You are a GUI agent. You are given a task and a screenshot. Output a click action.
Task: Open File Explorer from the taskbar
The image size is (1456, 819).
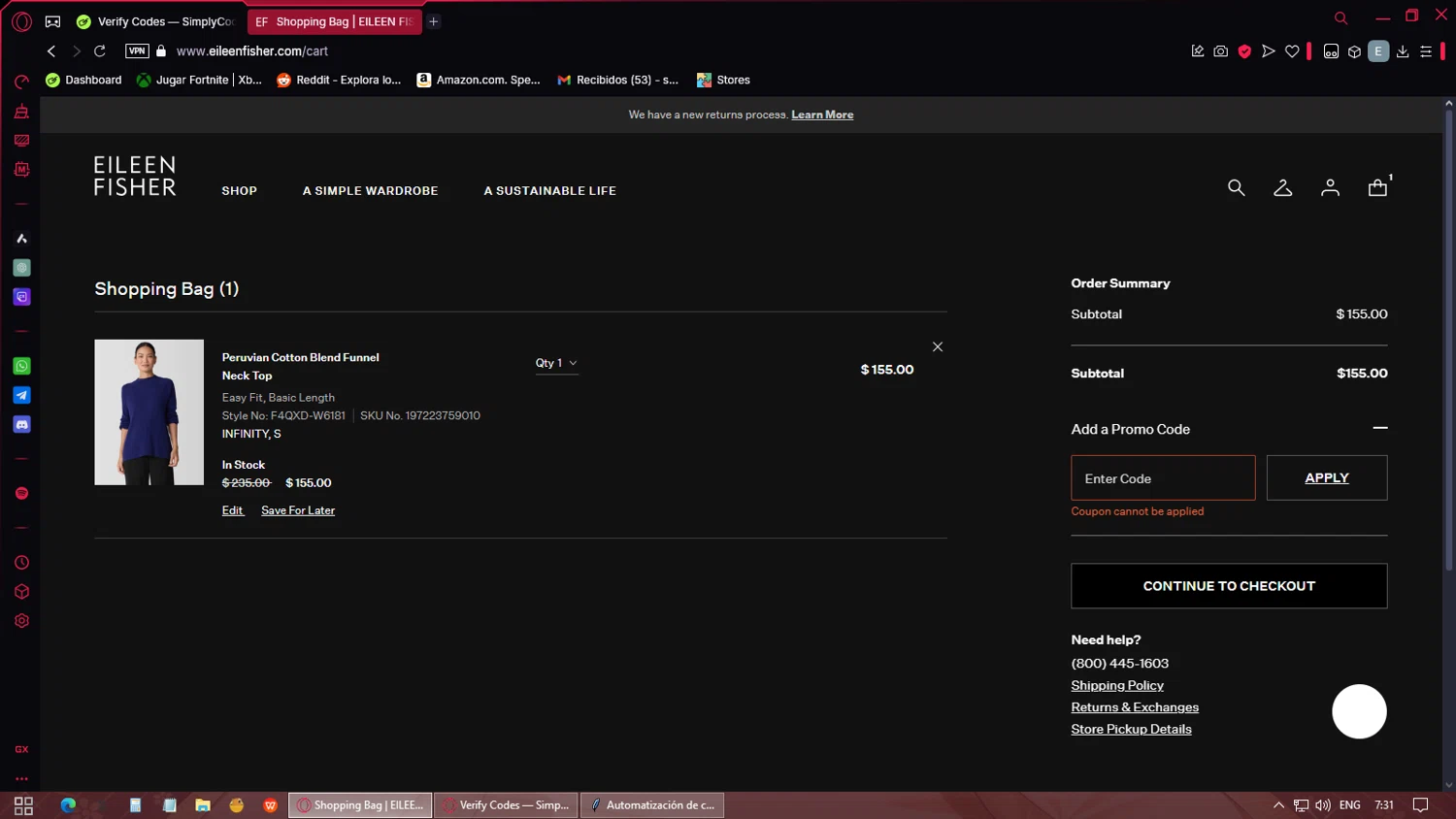click(x=203, y=805)
